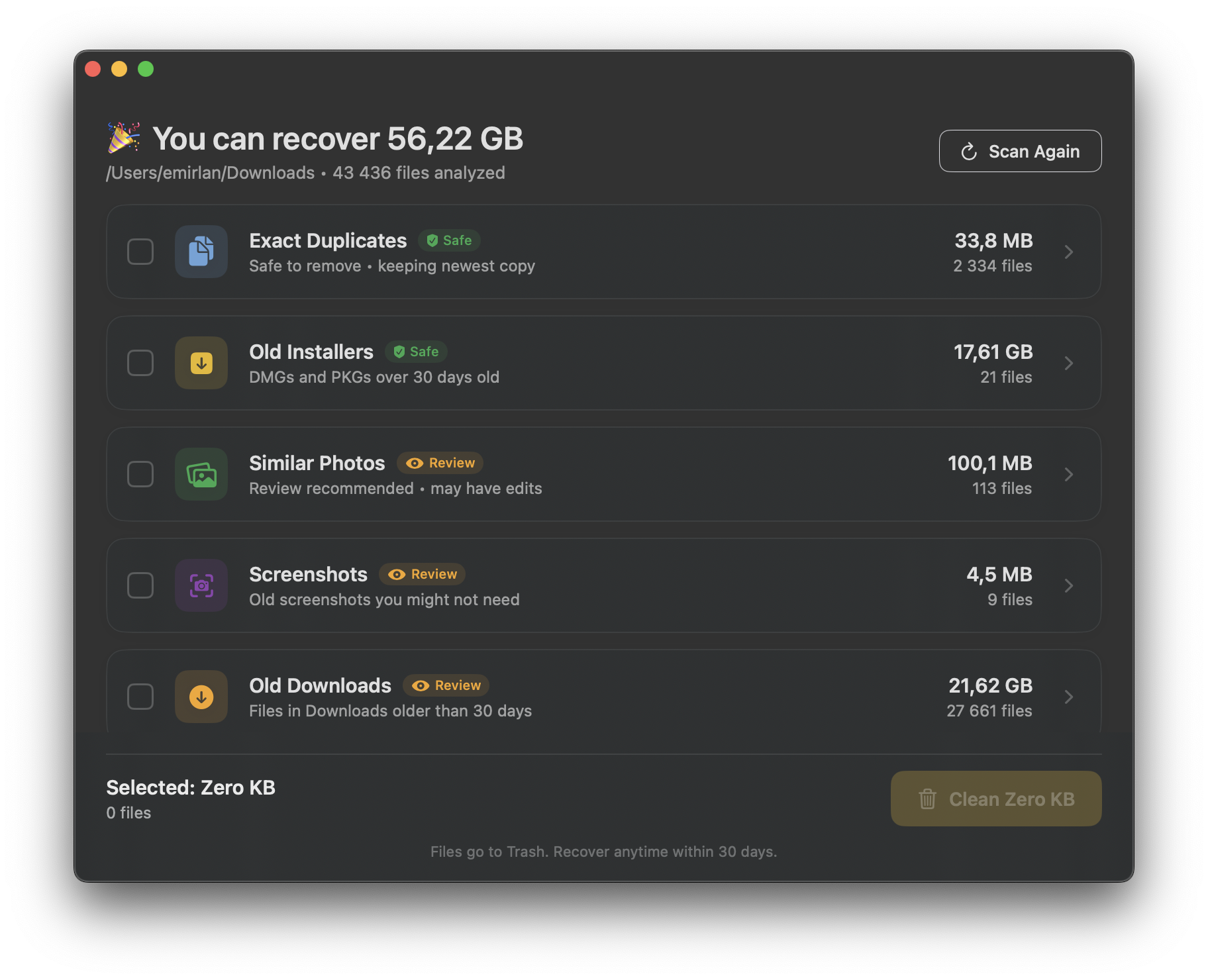Viewport: 1208px width, 980px height.
Task: Click the refresh icon in Scan Again
Action: (x=969, y=151)
